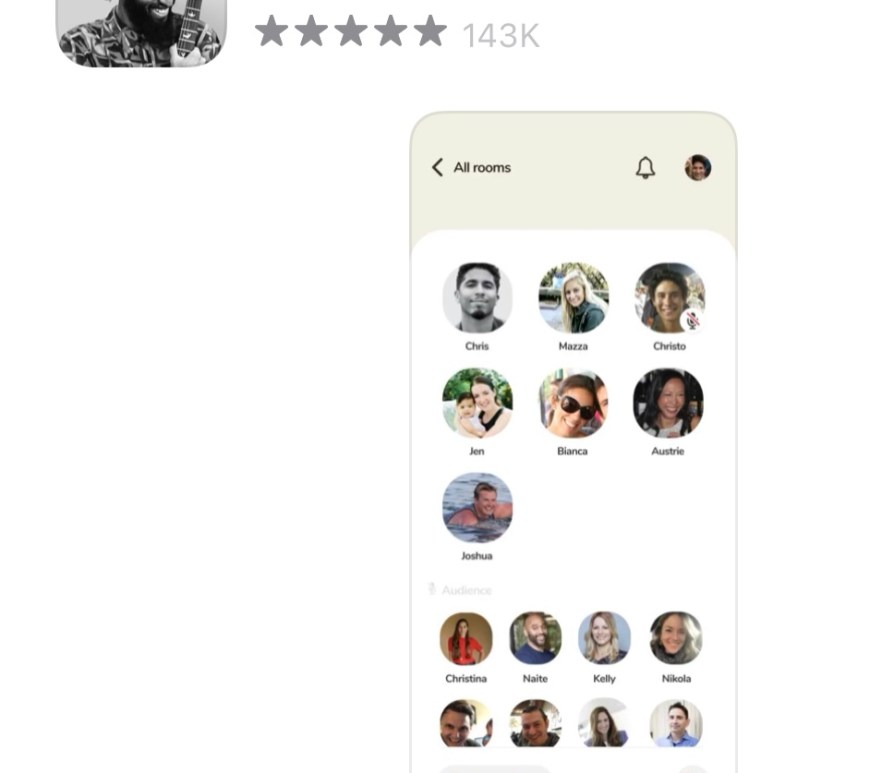Screen dimensions: 870x773
Task: Click the 143K ratings count
Action: click(x=501, y=36)
